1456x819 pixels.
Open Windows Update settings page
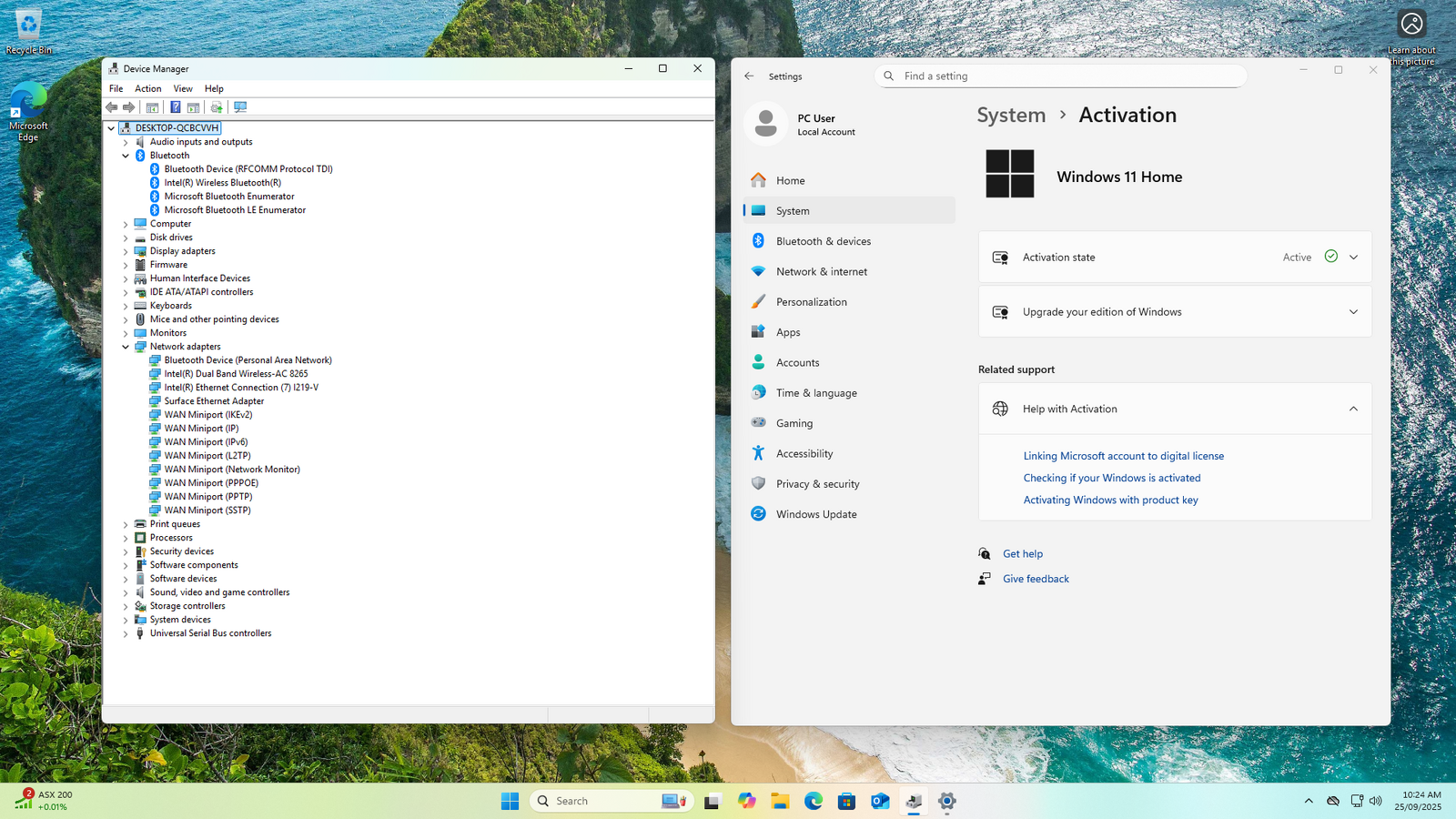(x=815, y=514)
